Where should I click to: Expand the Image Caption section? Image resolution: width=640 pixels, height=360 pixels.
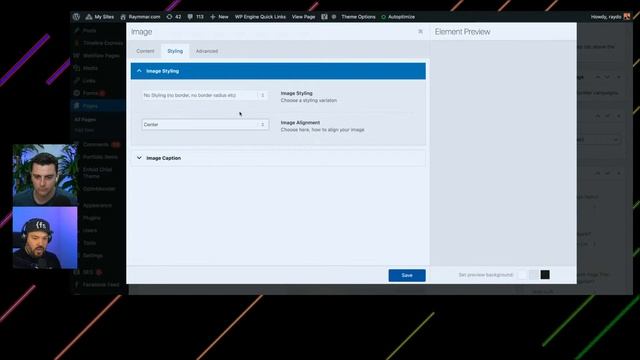(278, 158)
